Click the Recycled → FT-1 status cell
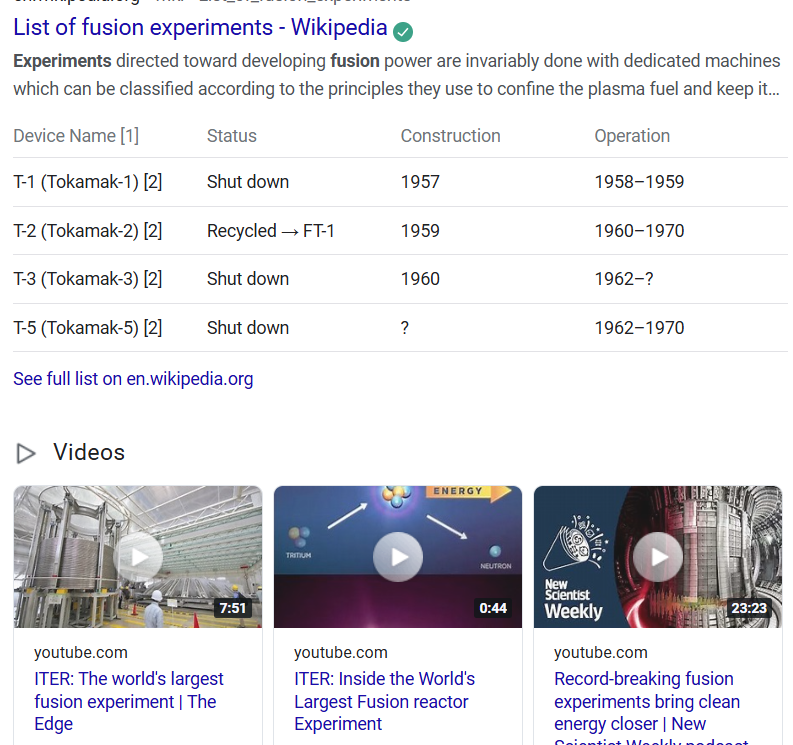 point(270,231)
